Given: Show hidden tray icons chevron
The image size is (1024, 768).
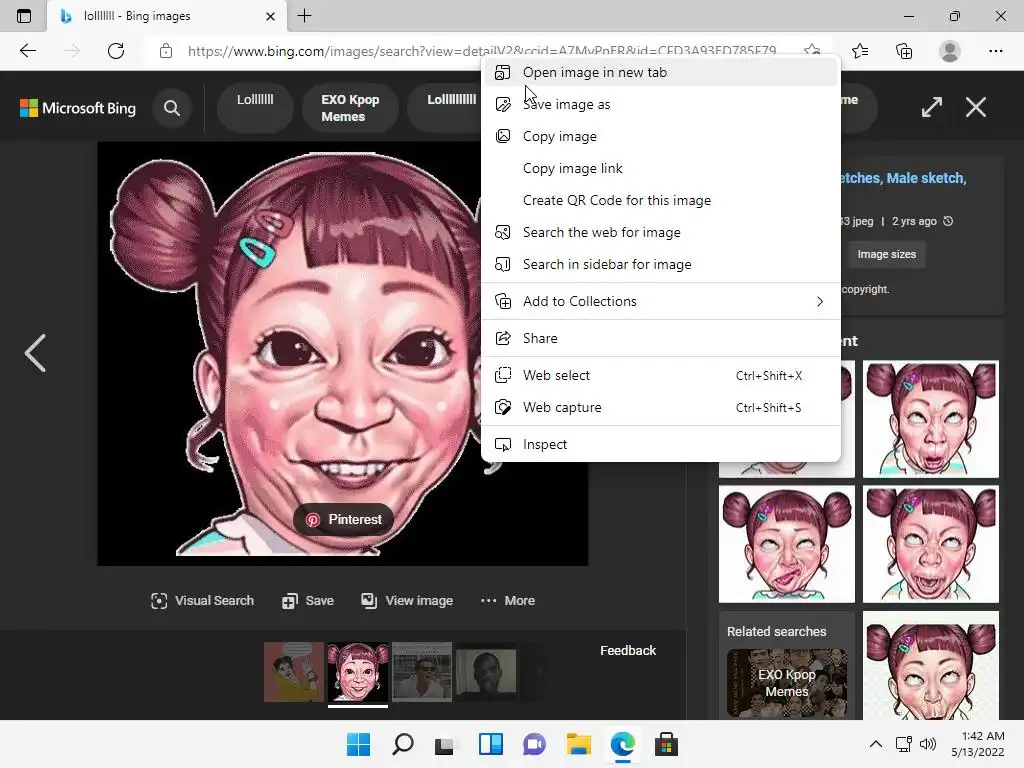Looking at the screenshot, I should (876, 744).
